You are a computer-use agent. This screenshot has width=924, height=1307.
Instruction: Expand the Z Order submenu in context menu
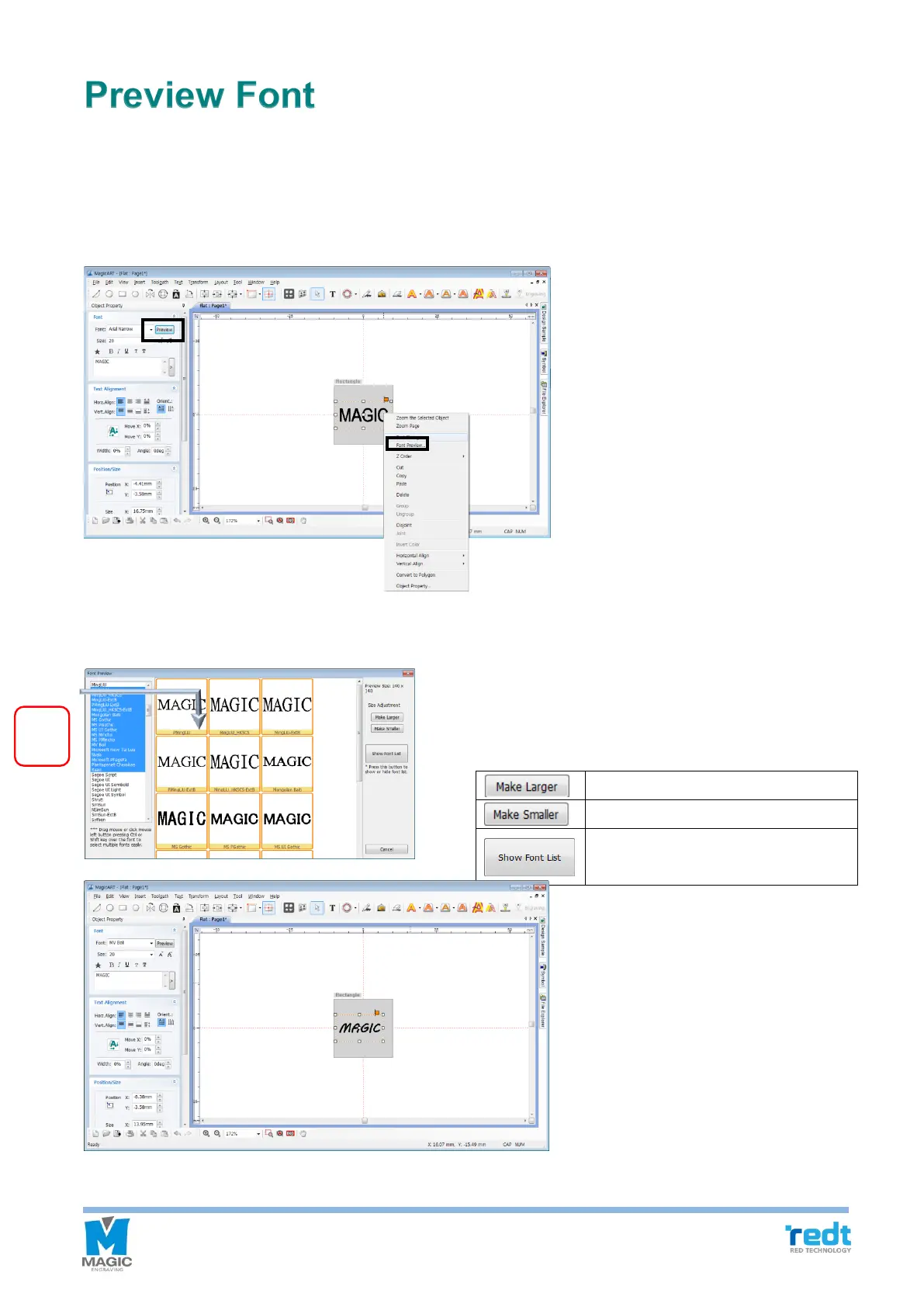pyautogui.click(x=427, y=456)
